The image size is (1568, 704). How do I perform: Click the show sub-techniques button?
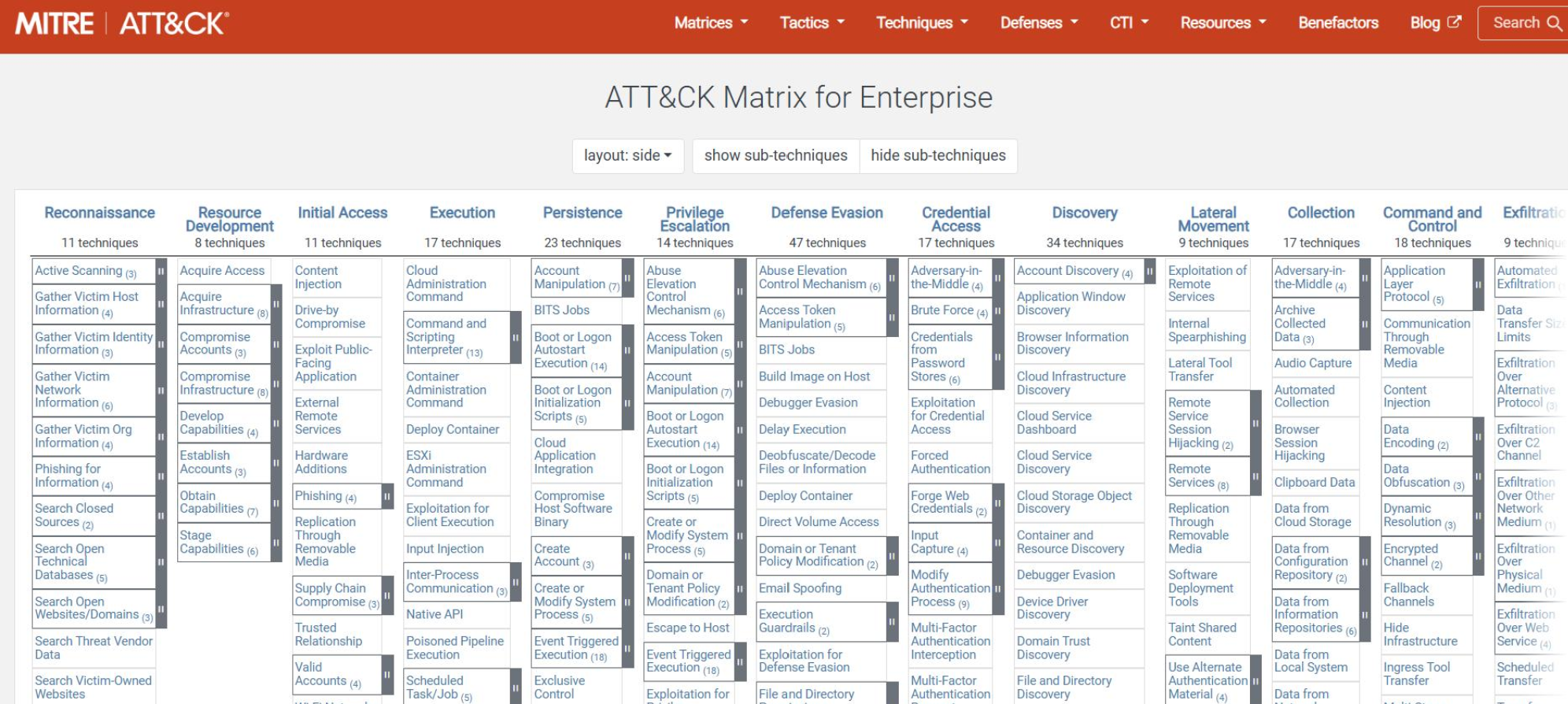click(776, 156)
